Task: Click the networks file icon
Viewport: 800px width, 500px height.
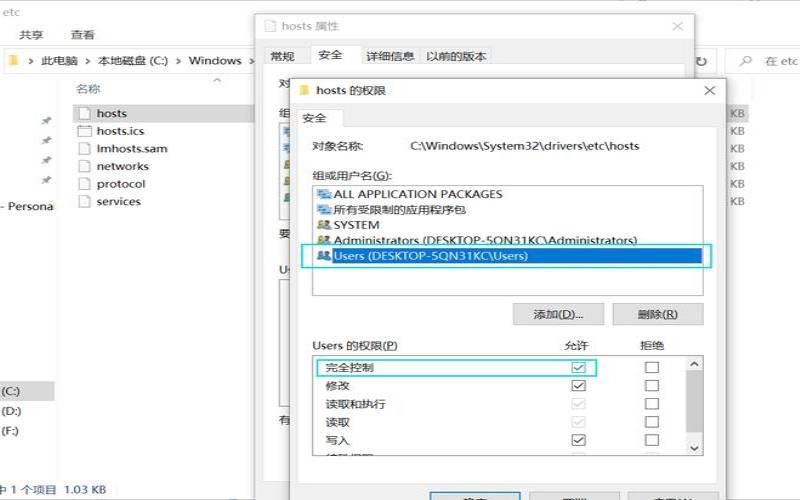Action: pos(85,166)
